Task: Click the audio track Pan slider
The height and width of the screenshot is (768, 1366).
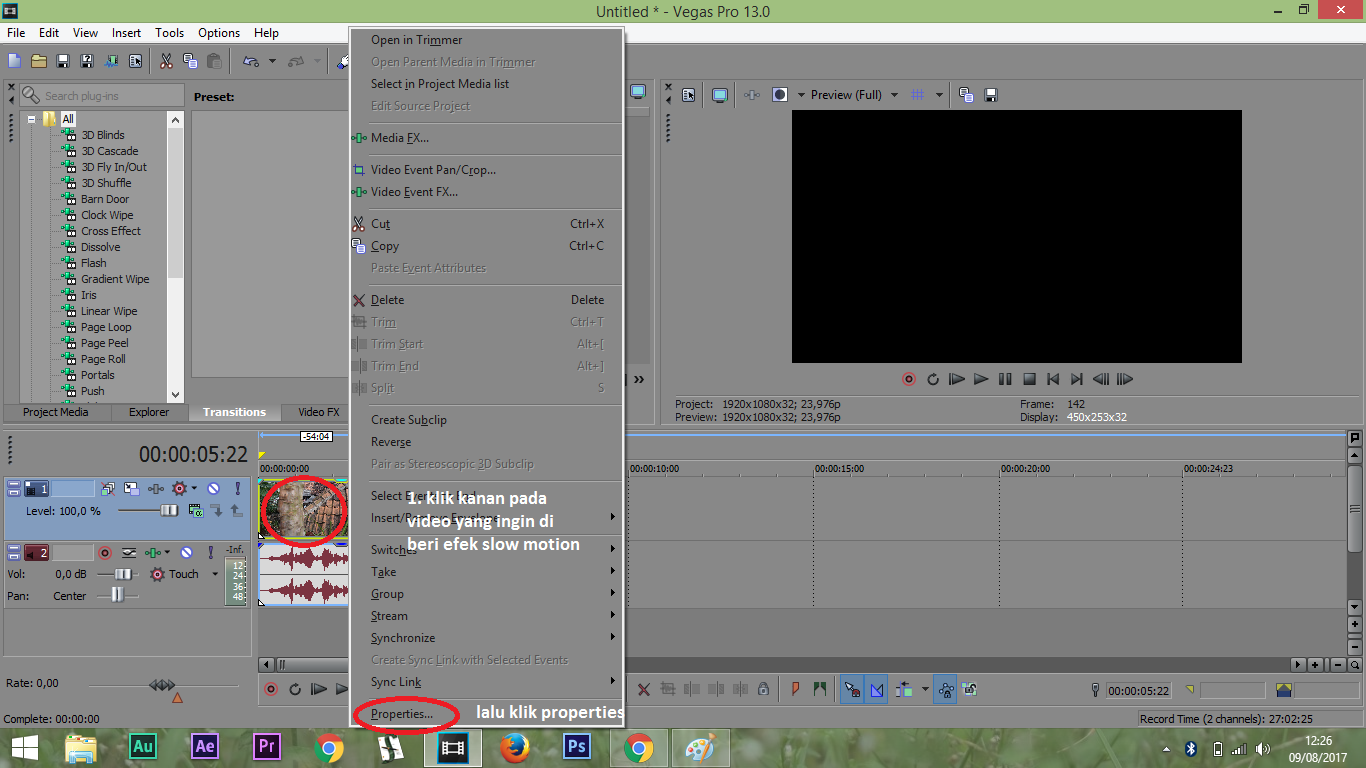Action: point(118,596)
